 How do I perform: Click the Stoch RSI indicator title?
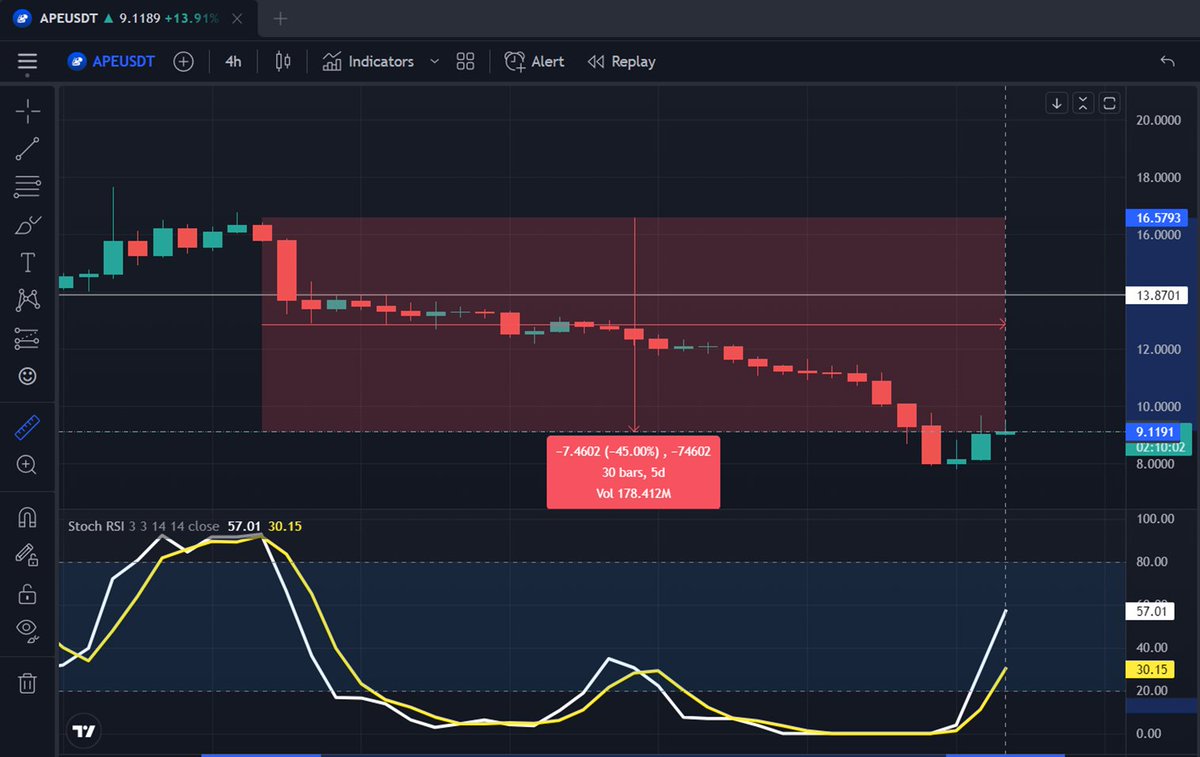click(95, 525)
